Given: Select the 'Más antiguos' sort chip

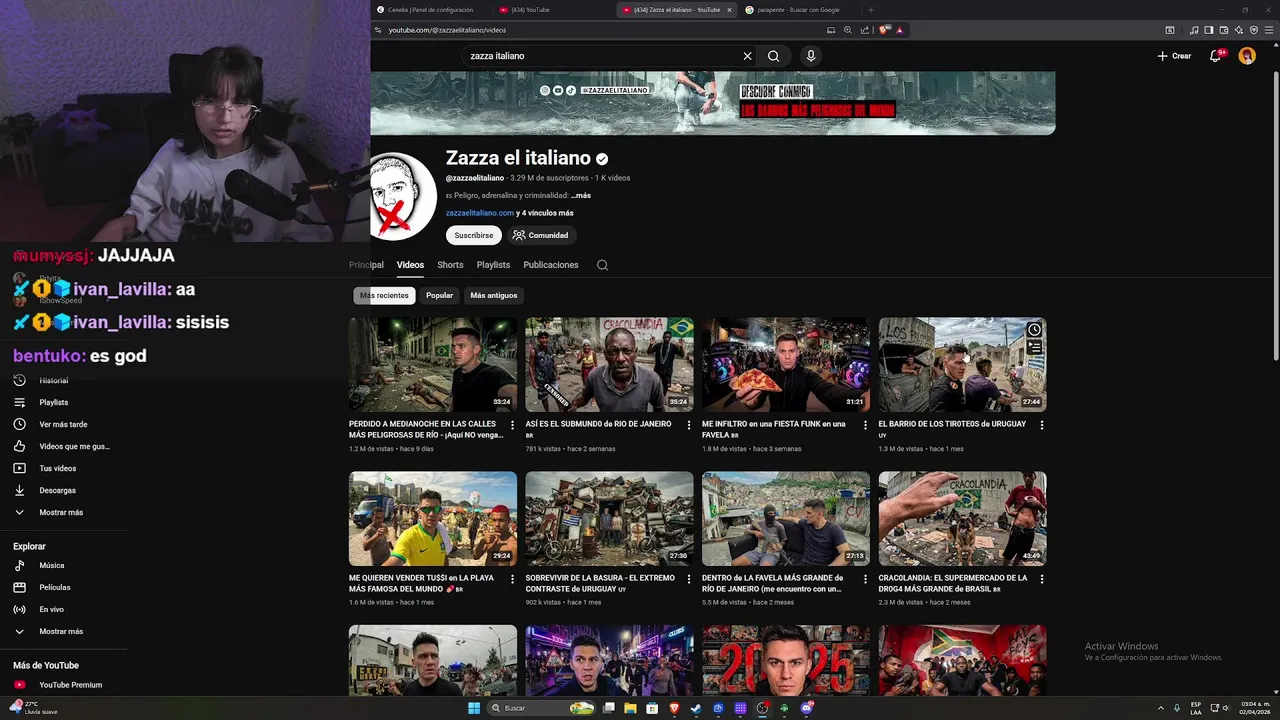Looking at the screenshot, I should click(x=494, y=295).
